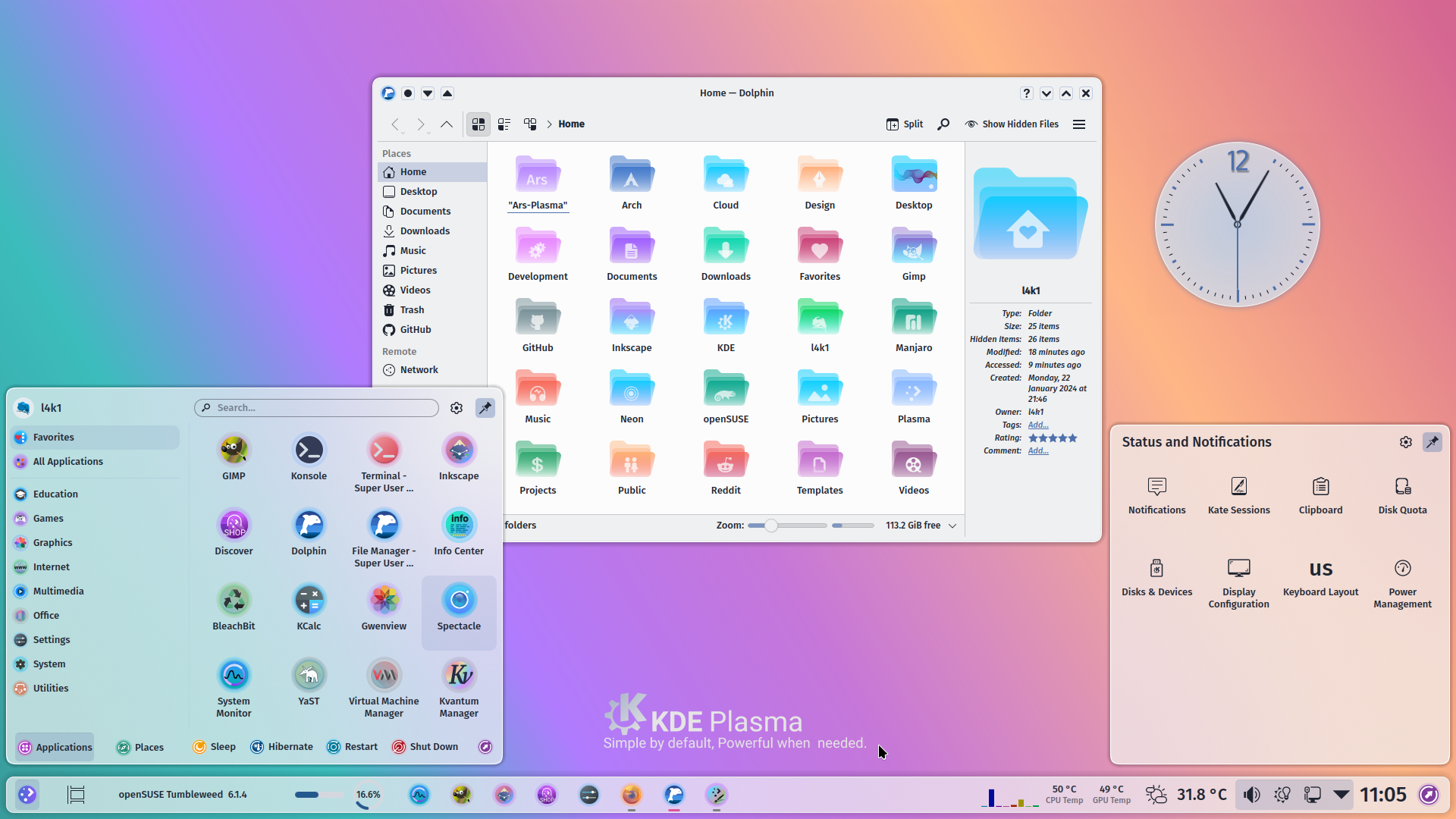Click Sleep button in launcher

pos(215,748)
